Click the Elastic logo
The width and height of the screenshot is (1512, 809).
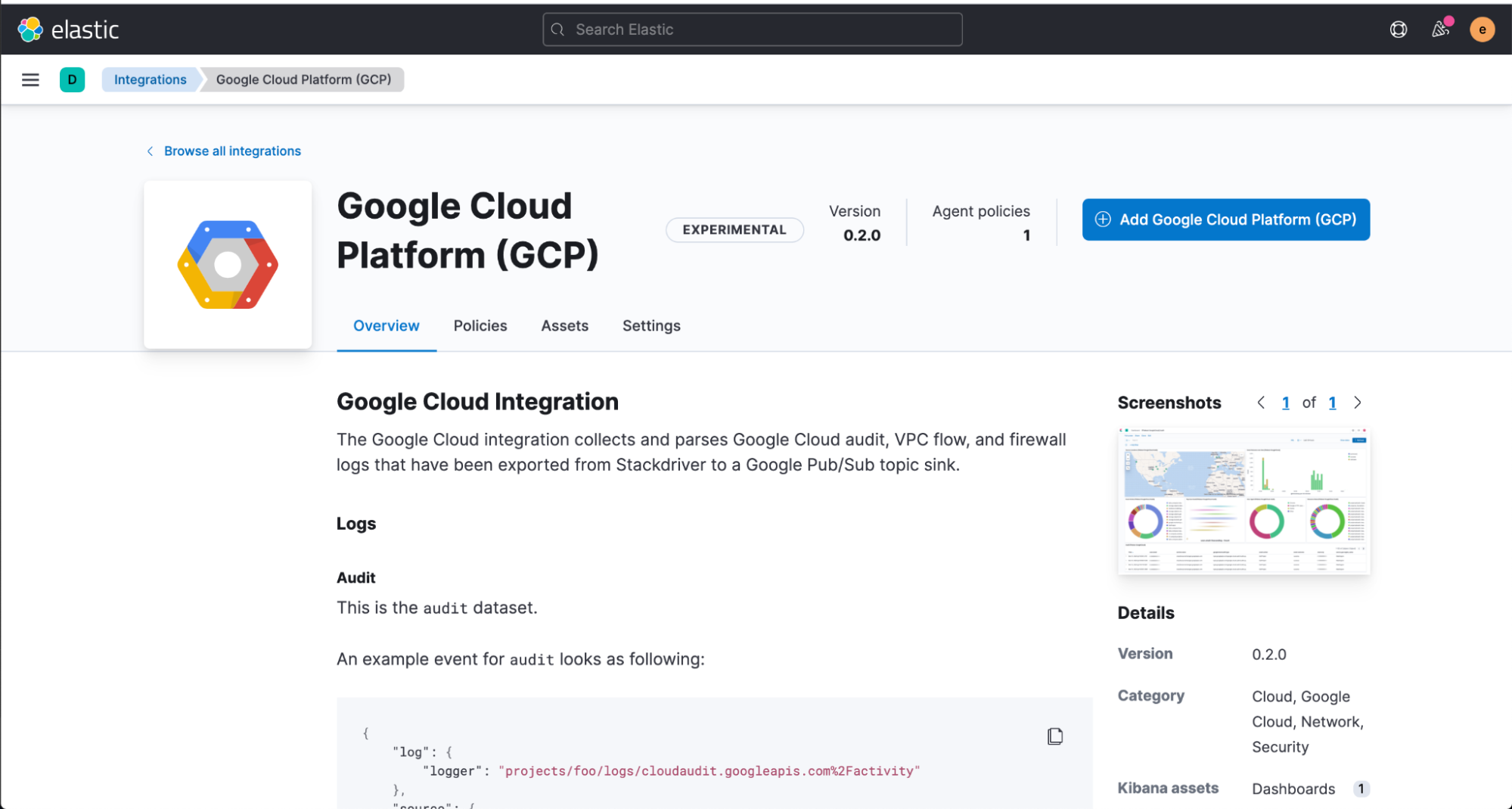pos(68,30)
